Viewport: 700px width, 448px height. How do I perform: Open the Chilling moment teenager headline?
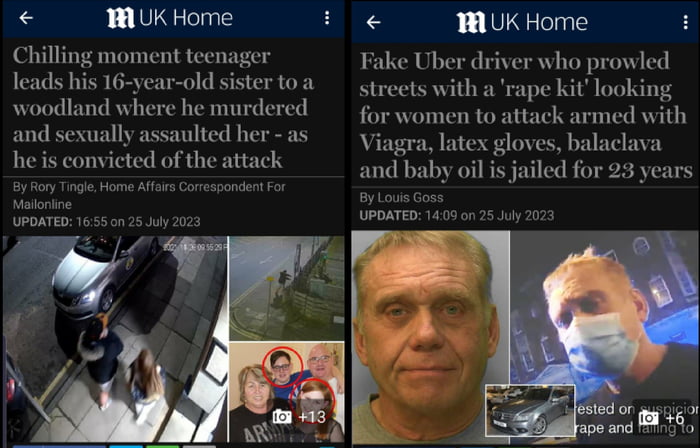163,108
